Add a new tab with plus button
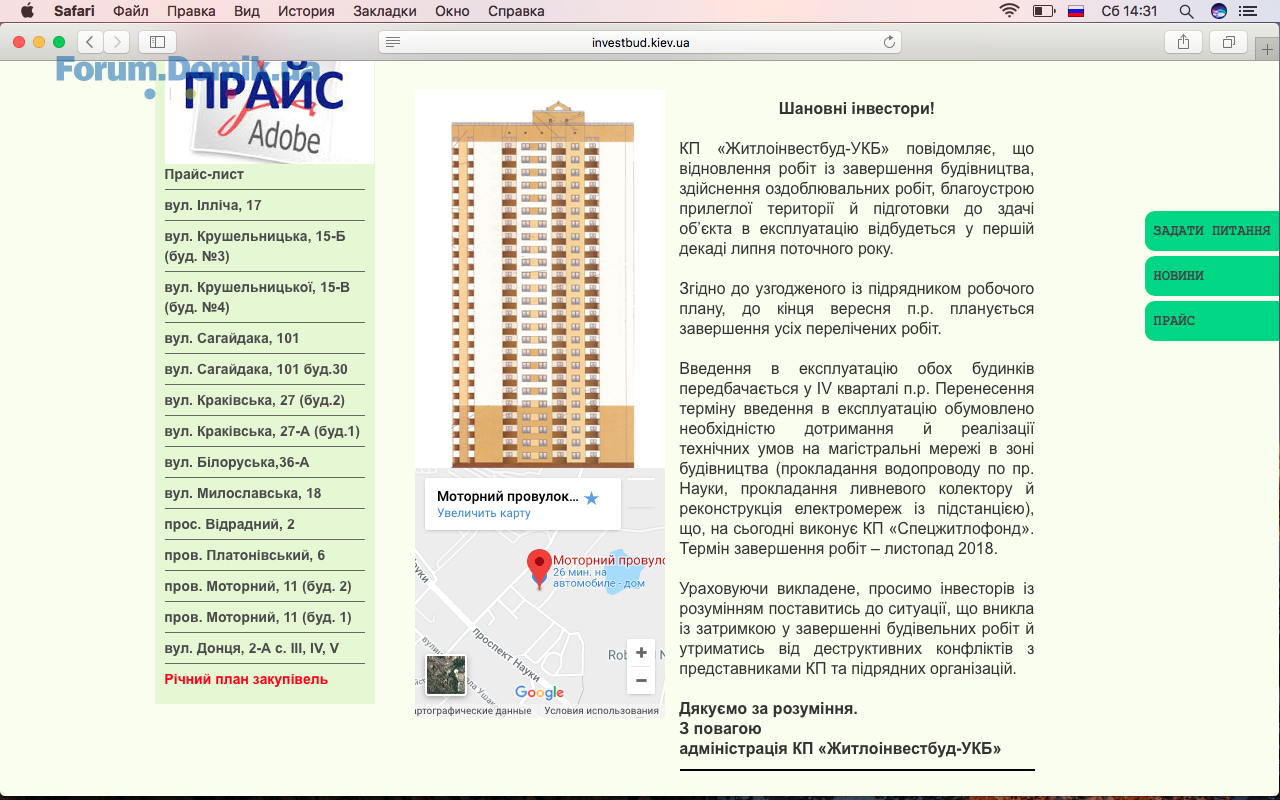This screenshot has height=800, width=1280. click(1268, 50)
